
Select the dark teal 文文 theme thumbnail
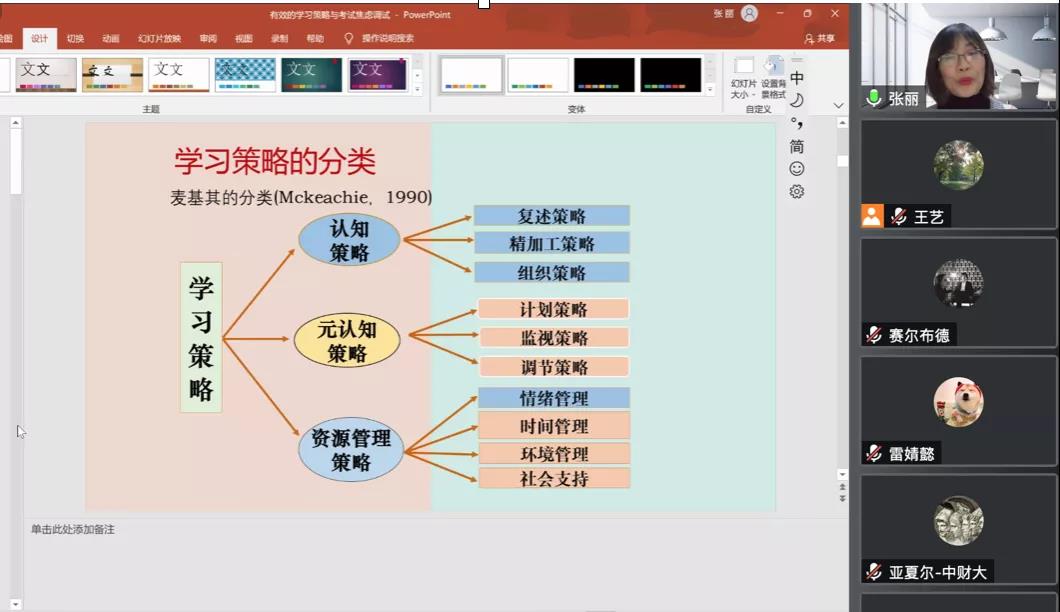pyautogui.click(x=312, y=74)
